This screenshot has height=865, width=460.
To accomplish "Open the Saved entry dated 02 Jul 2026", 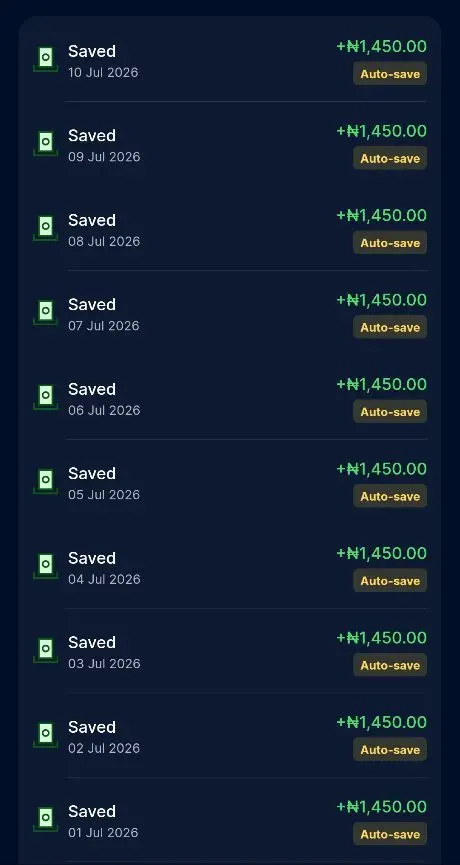I will tap(230, 735).
